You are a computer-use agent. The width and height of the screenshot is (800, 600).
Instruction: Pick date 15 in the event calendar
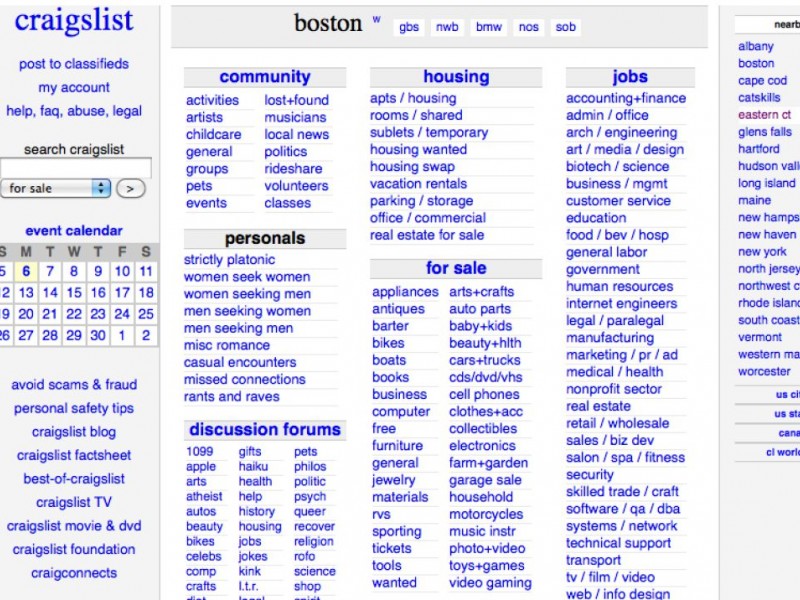coord(74,292)
